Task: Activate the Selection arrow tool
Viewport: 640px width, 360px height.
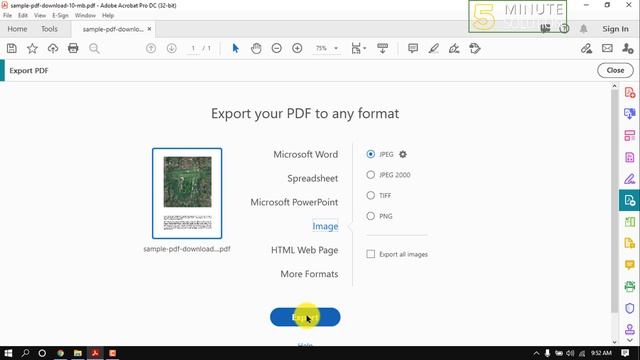Action: (236, 48)
